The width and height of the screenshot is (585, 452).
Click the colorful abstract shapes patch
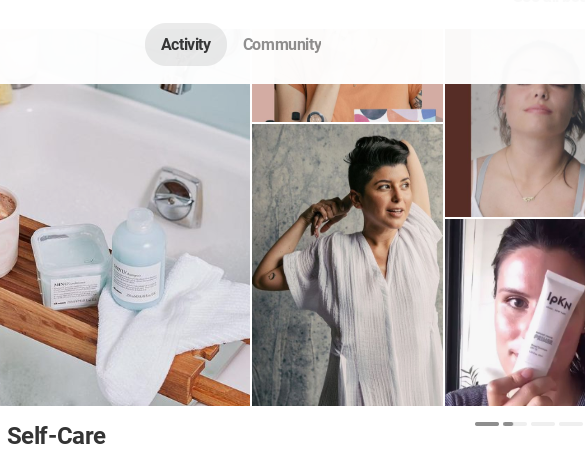tap(395, 115)
